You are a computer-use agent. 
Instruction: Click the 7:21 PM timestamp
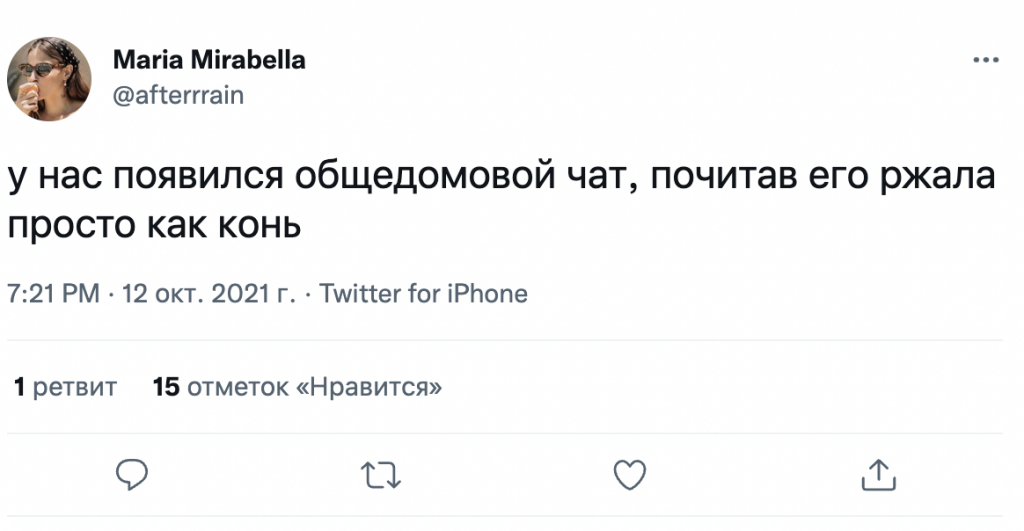point(53,294)
